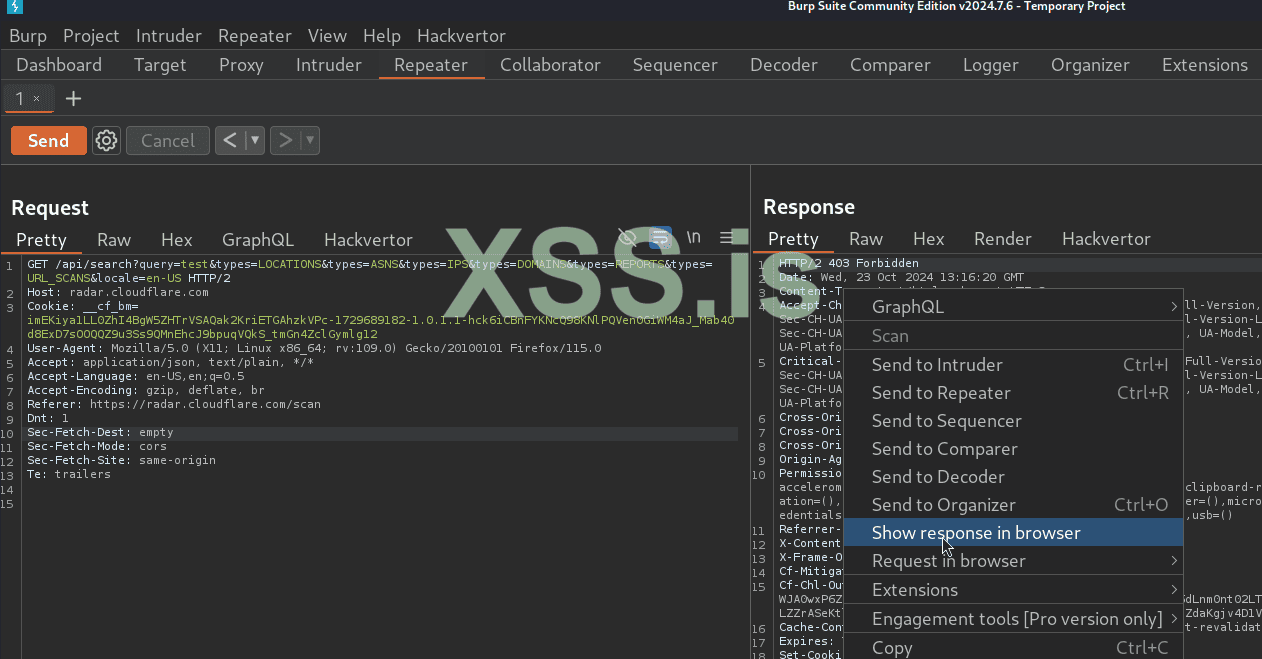The width and height of the screenshot is (1262, 659).
Task: Open Repeater settings gear icon
Action: 107,141
